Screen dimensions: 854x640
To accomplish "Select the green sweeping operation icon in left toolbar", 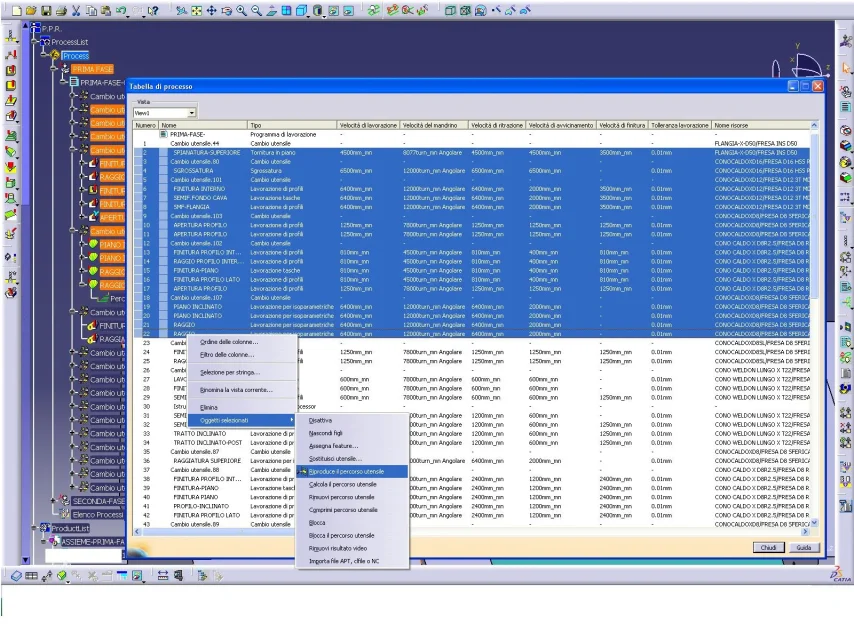I will (x=11, y=151).
